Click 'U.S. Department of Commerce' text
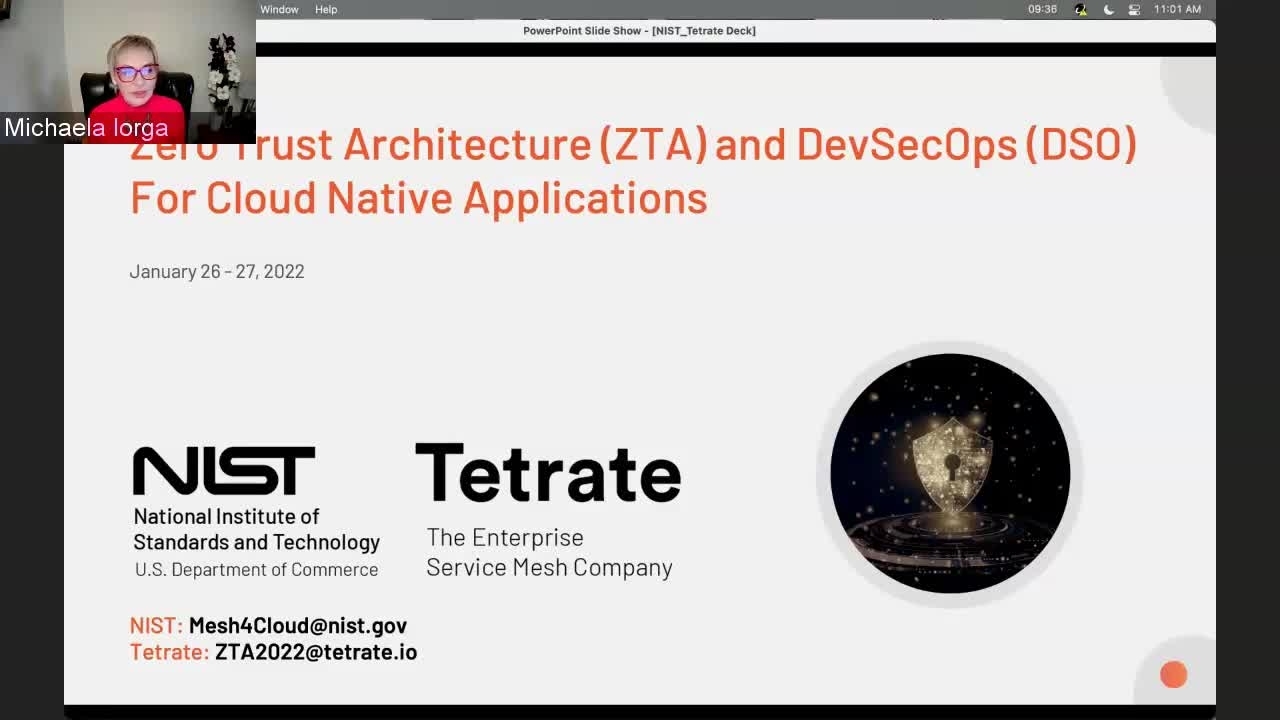This screenshot has width=1280, height=720. 256,570
